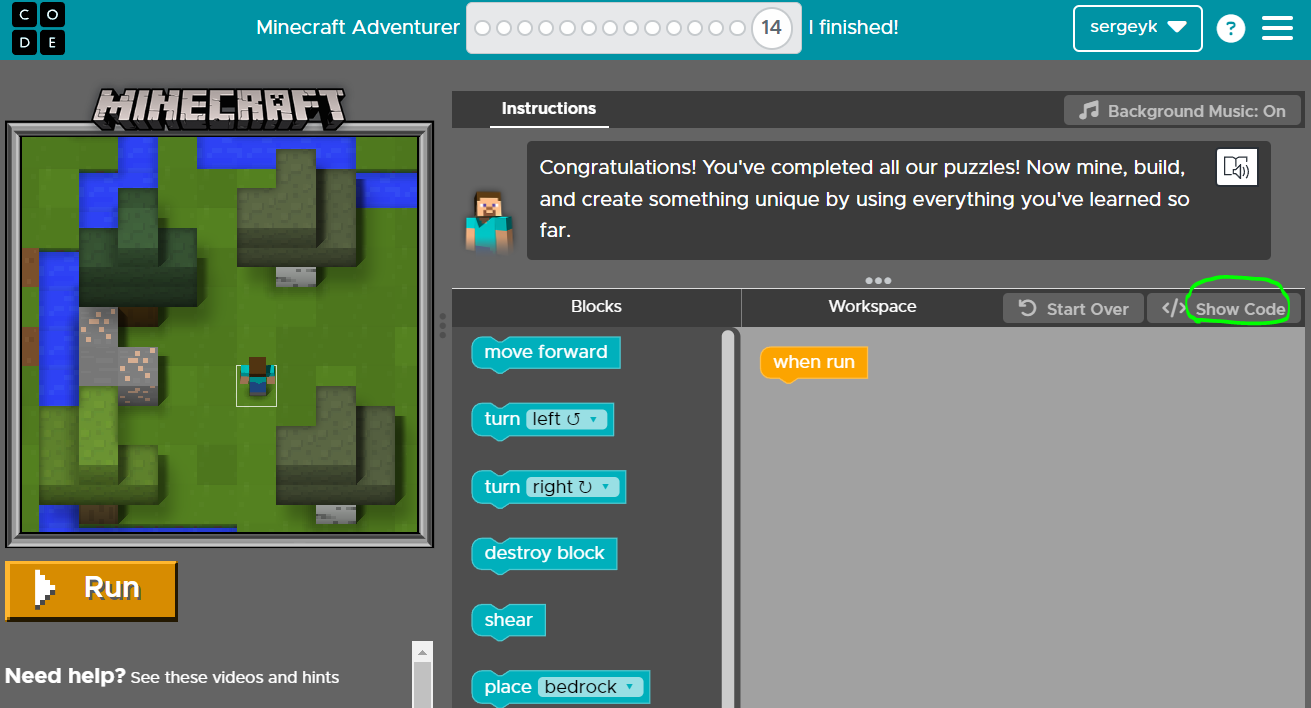The image size is (1311, 708).
Task: Select the 'shear' block
Action: coord(508,621)
